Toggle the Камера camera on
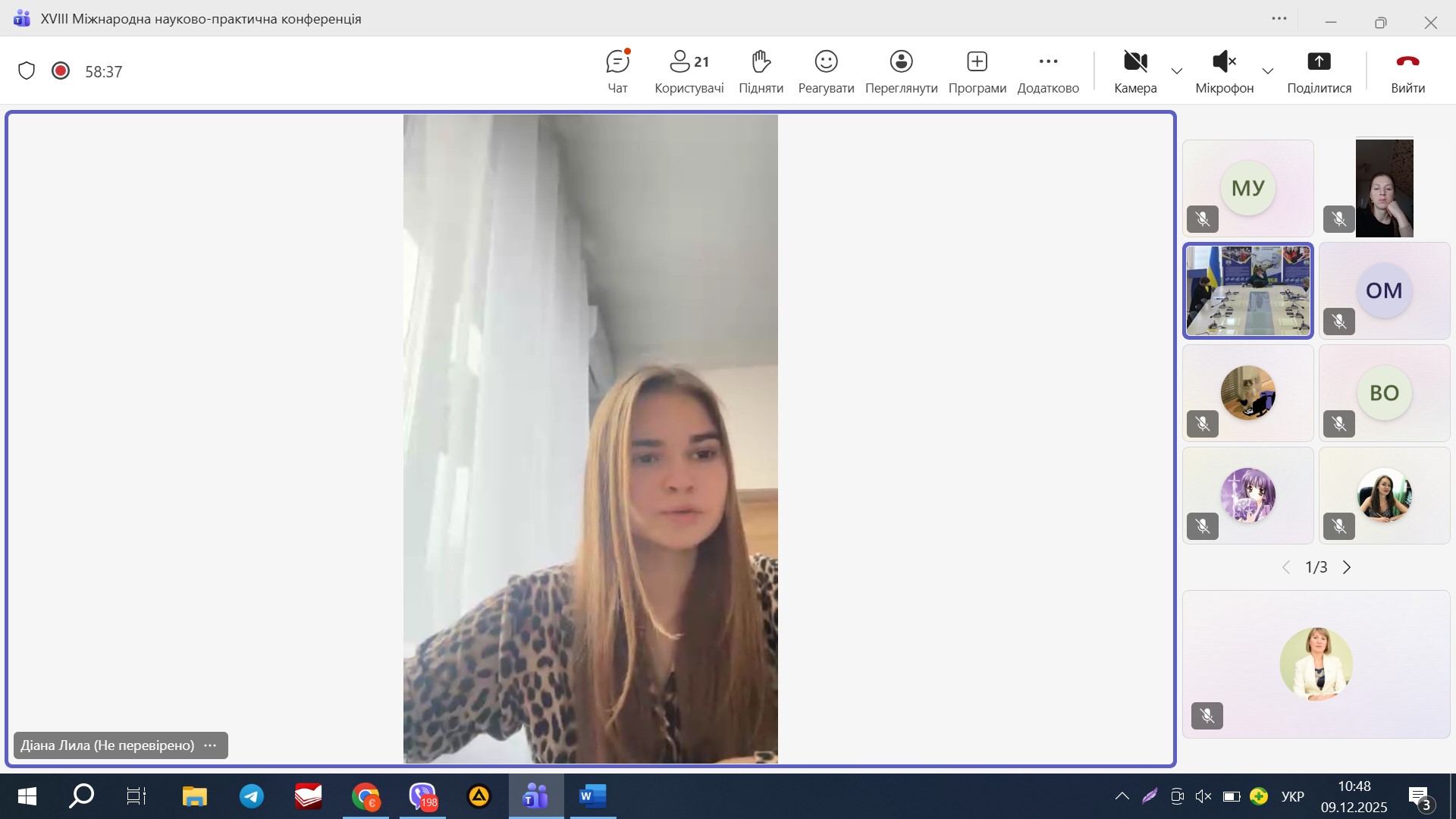The width and height of the screenshot is (1456, 819). pos(1135,71)
